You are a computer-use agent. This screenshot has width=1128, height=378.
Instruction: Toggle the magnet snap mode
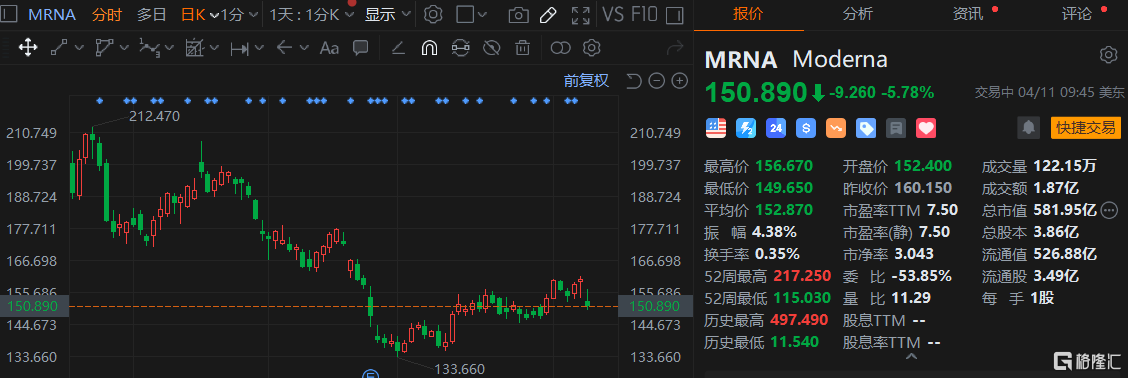coord(429,48)
